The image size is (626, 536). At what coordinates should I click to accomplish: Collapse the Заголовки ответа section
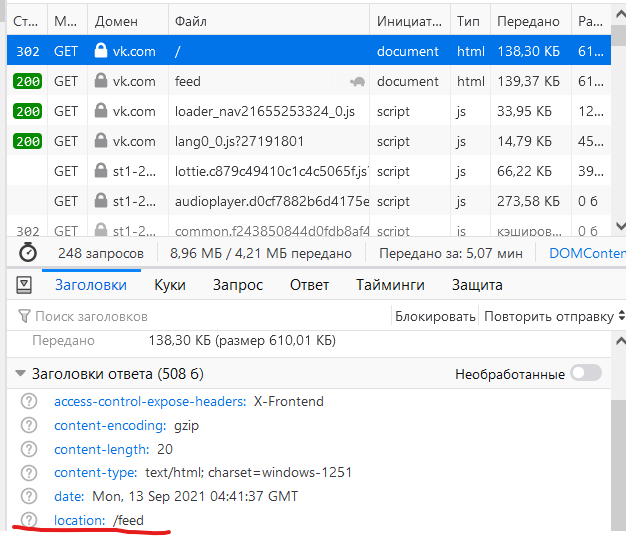[21, 374]
